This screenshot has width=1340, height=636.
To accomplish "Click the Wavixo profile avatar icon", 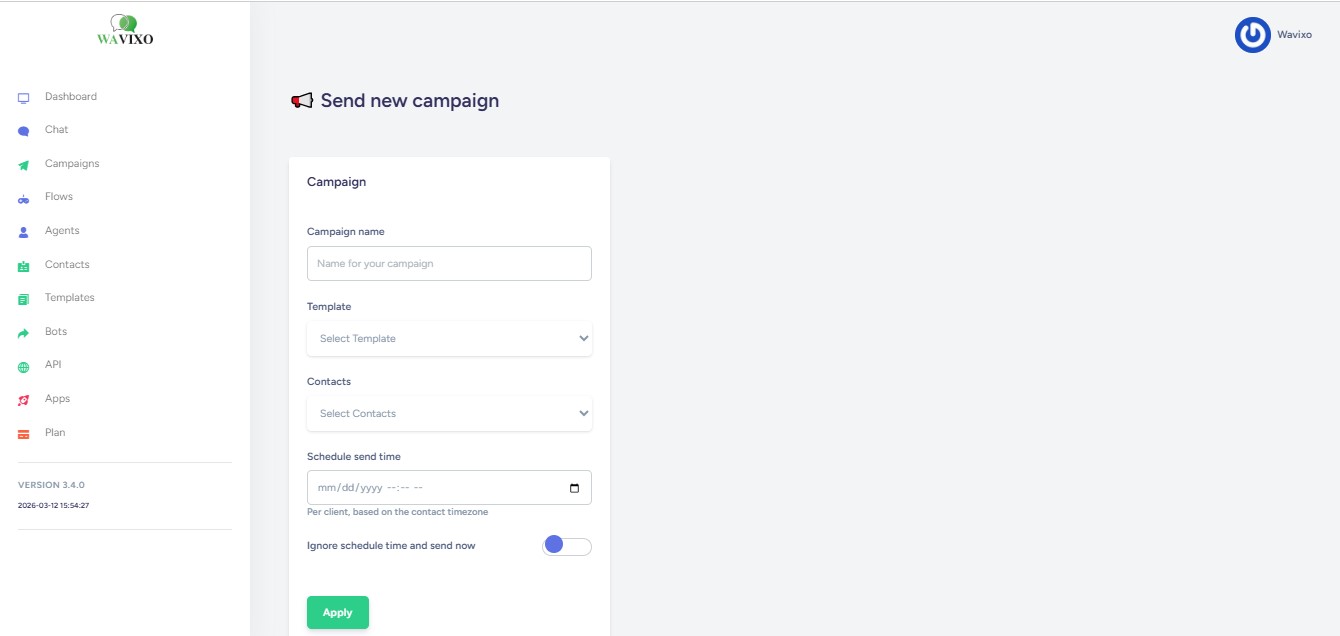I will 1252,35.
